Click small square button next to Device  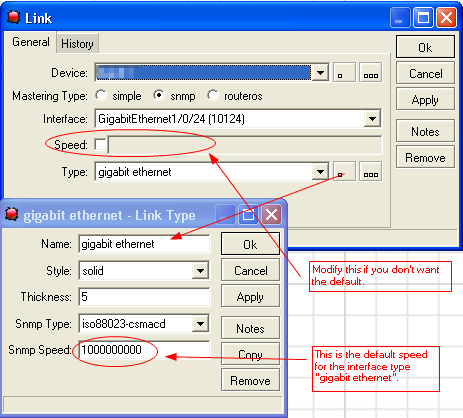pyautogui.click(x=344, y=72)
